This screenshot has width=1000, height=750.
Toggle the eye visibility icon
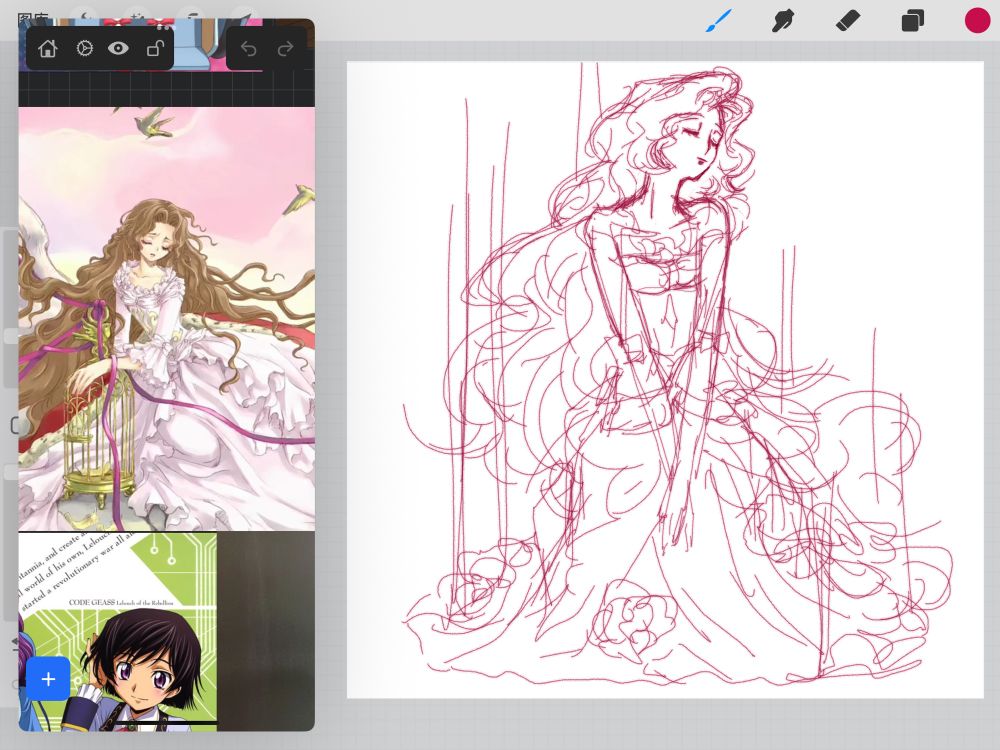[x=119, y=48]
